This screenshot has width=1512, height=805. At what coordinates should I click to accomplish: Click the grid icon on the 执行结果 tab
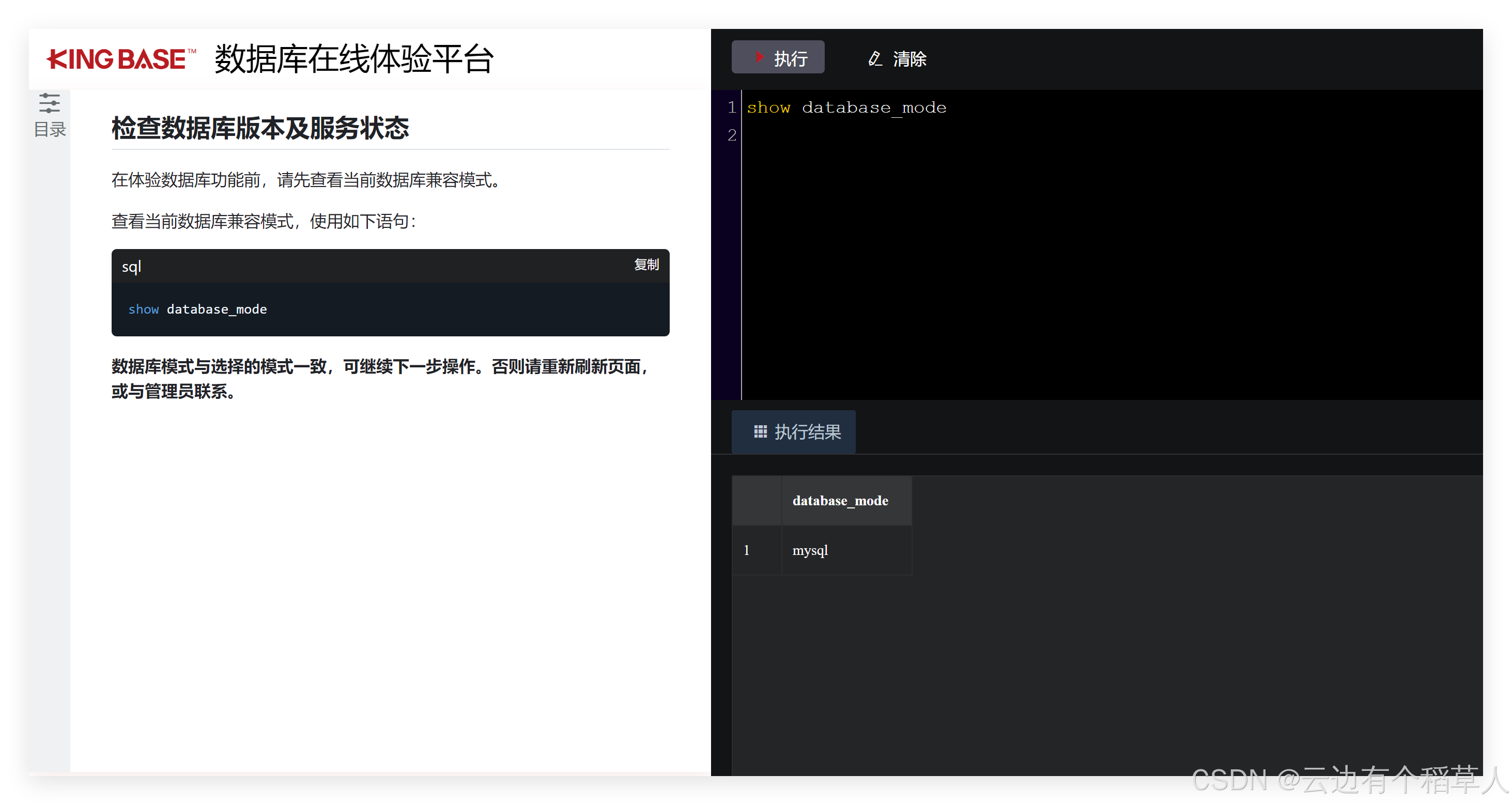[760, 432]
